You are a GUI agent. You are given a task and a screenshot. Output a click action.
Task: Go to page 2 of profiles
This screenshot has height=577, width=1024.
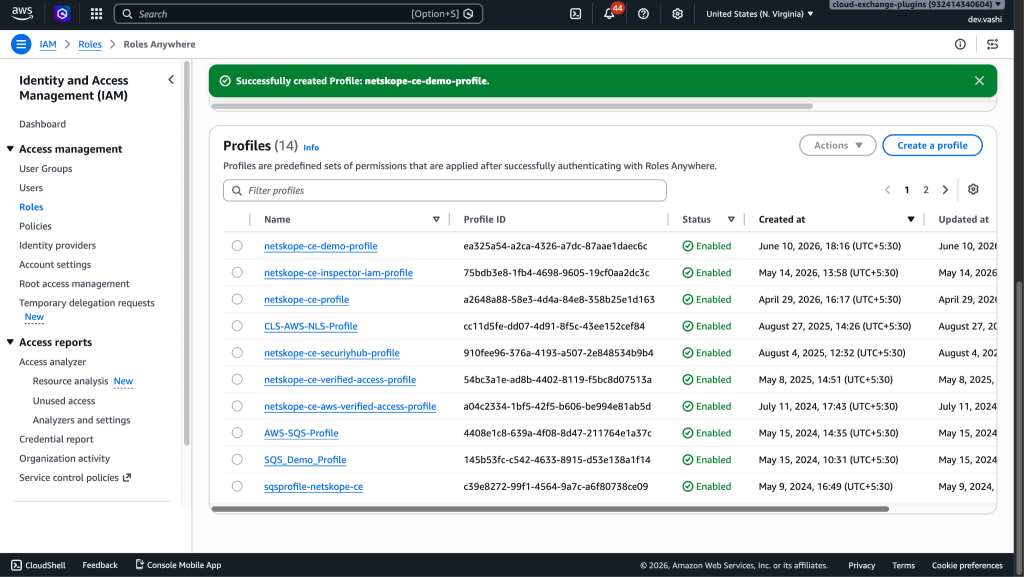(x=925, y=190)
